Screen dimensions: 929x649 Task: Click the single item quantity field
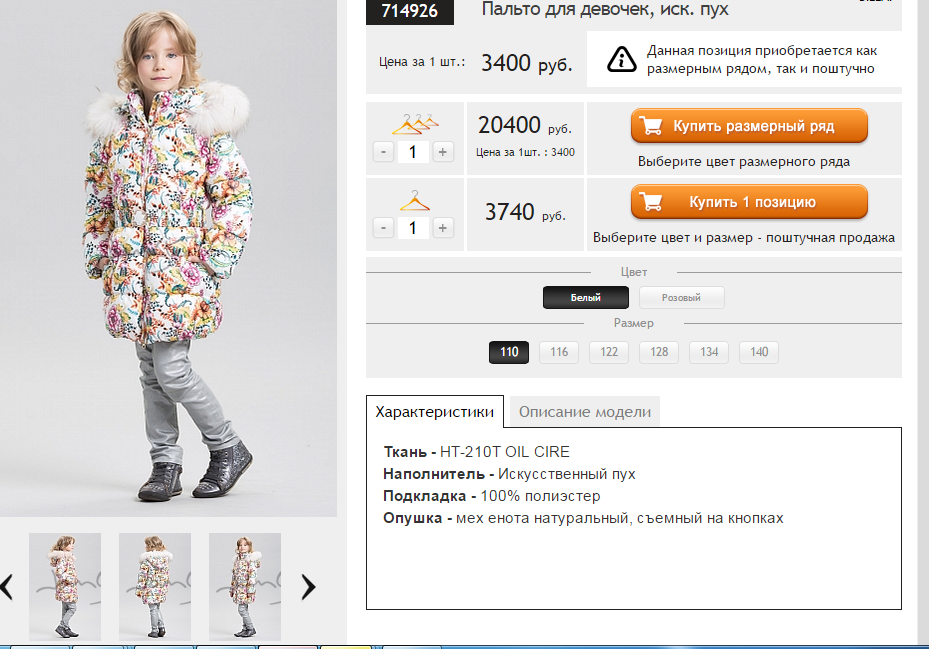click(x=413, y=228)
